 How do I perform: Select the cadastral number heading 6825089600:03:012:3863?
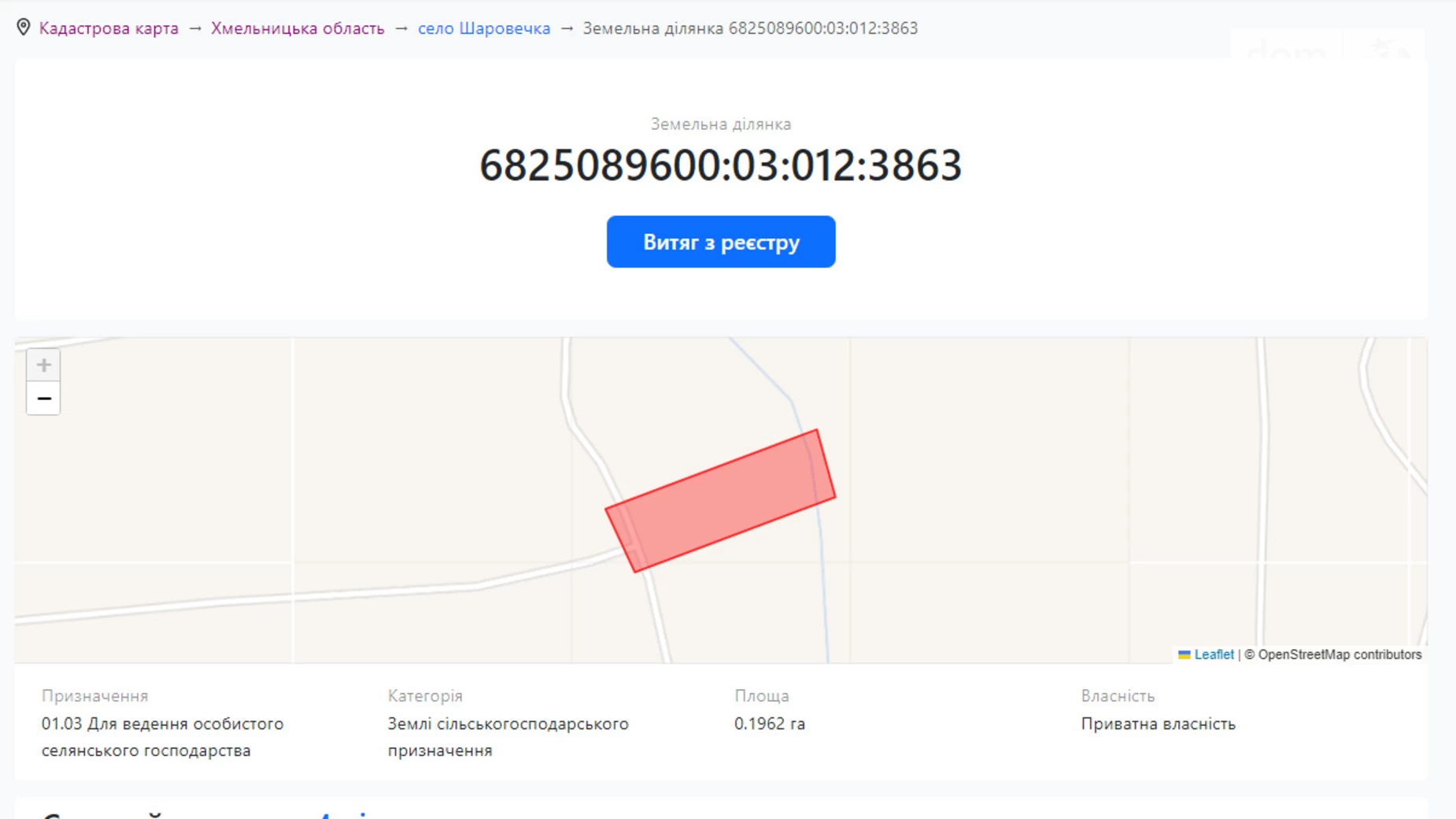click(721, 165)
